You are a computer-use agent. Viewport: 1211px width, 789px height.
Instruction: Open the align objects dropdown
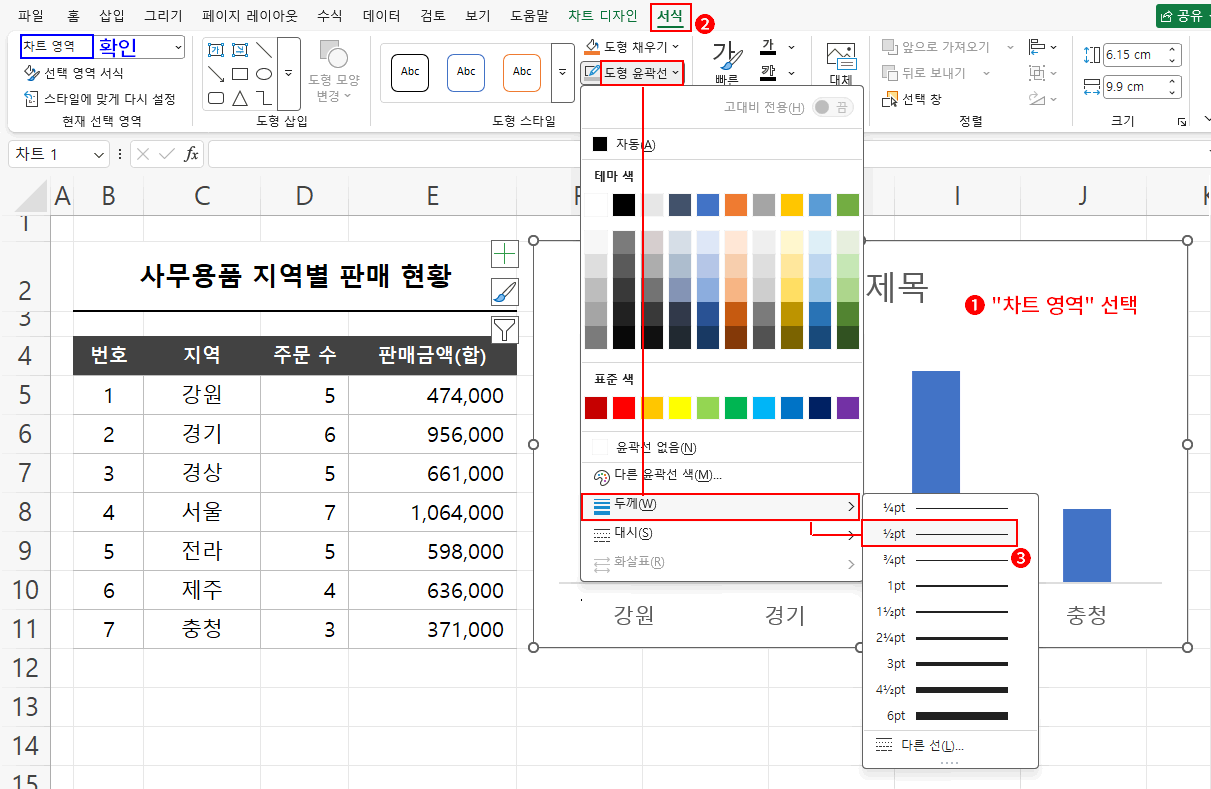point(1044,47)
